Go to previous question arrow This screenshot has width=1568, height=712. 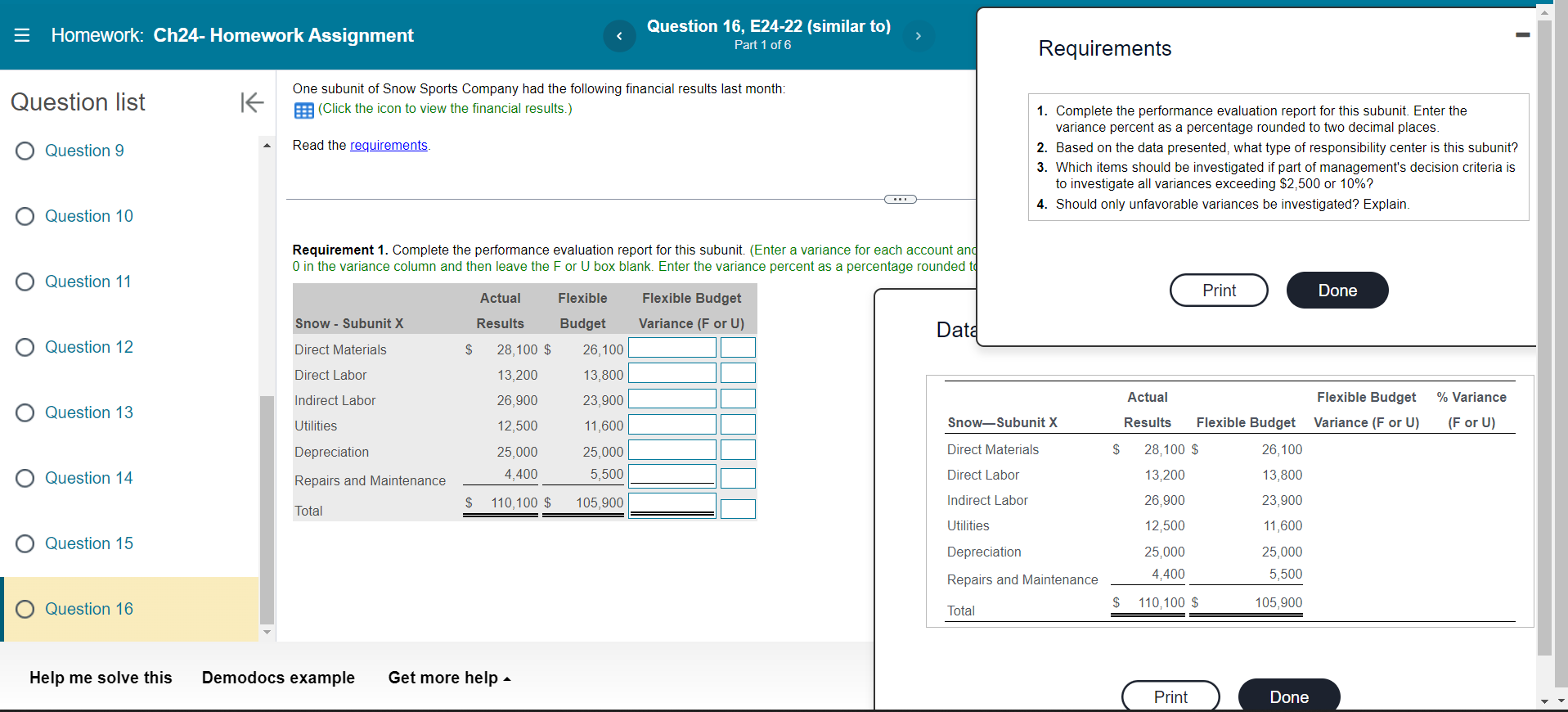(619, 36)
